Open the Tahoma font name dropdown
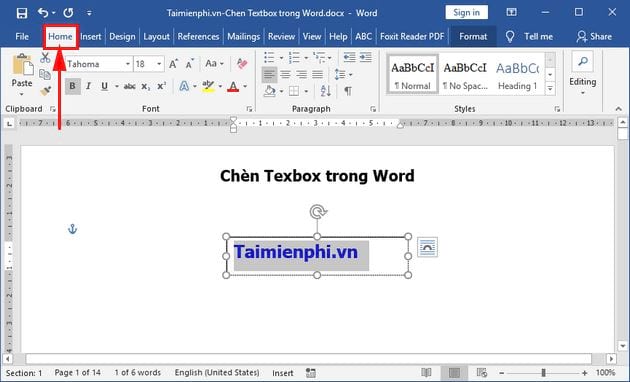 point(127,64)
